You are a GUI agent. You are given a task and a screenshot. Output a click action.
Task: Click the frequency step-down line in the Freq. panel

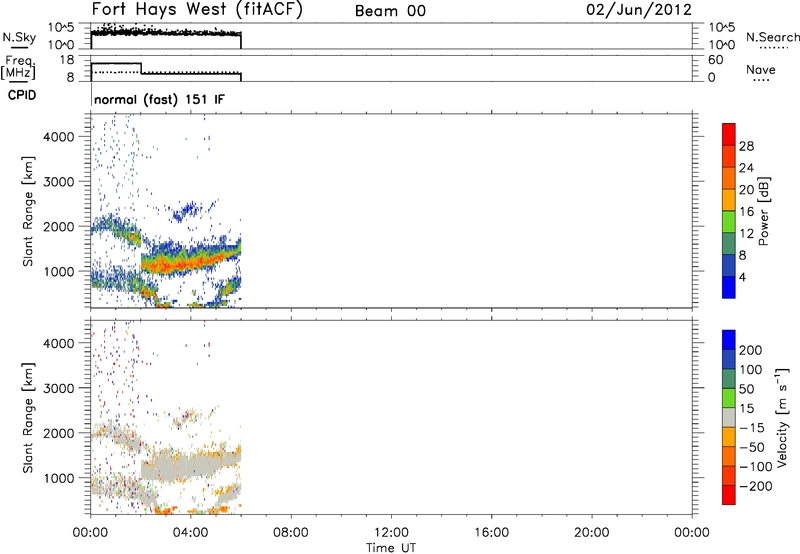click(141, 68)
